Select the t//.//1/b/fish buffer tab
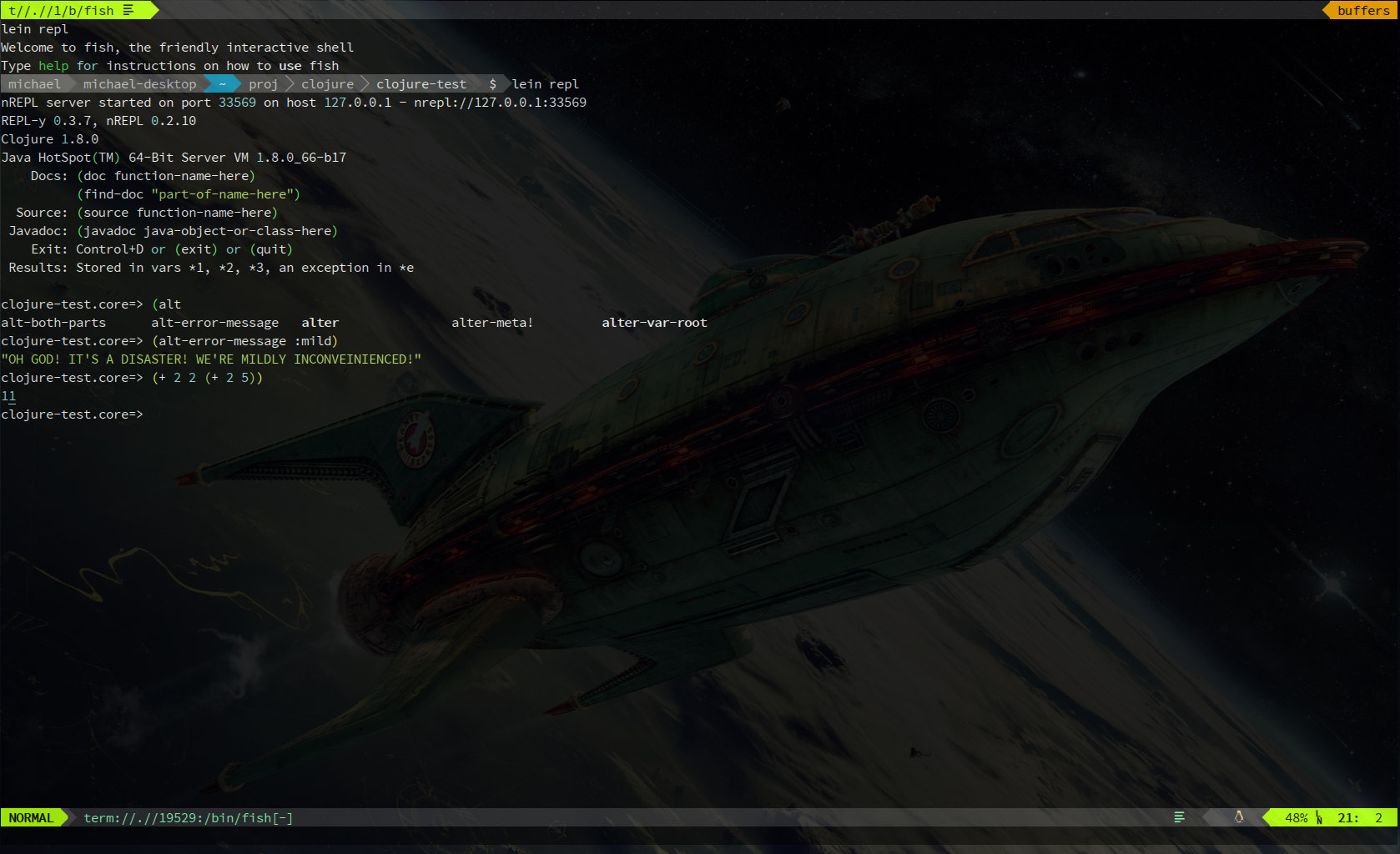 tap(62, 10)
